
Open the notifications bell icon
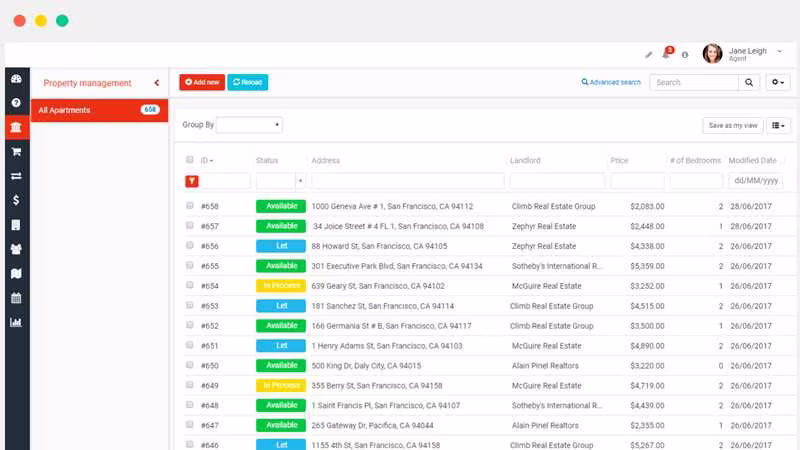coord(666,53)
